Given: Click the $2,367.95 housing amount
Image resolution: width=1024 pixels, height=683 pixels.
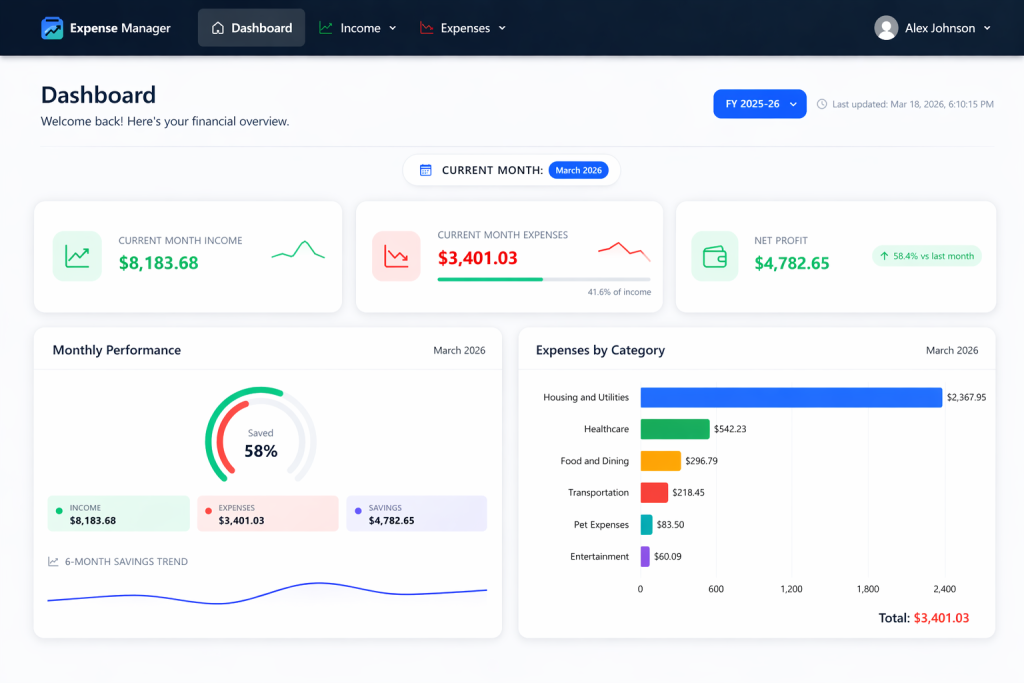Looking at the screenshot, I should [967, 398].
